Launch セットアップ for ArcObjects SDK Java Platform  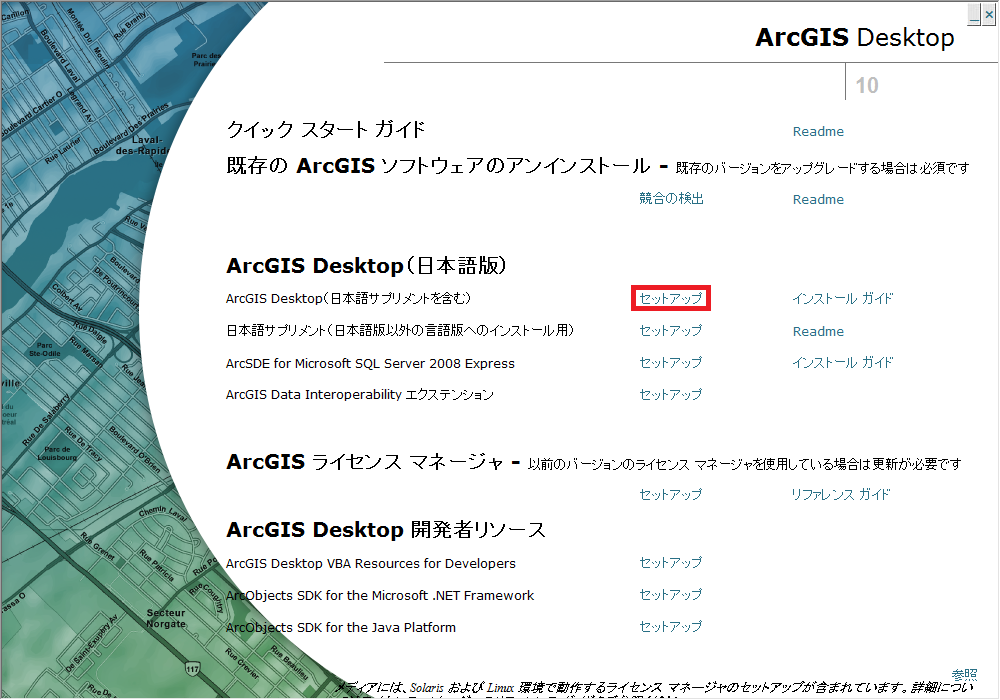pyautogui.click(x=670, y=626)
